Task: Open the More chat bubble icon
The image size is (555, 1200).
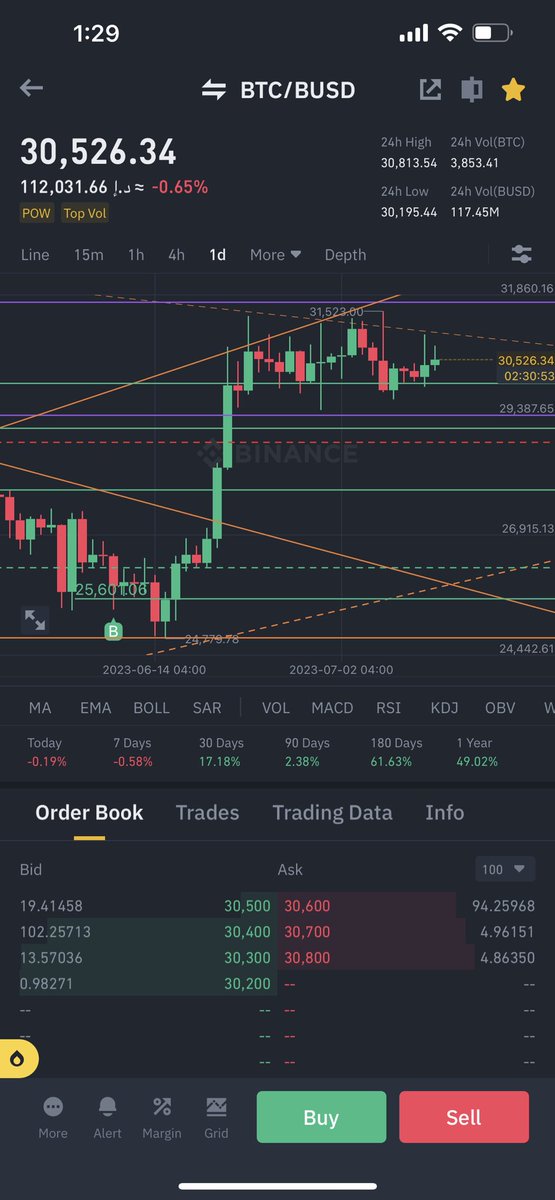Action: [x=53, y=1107]
